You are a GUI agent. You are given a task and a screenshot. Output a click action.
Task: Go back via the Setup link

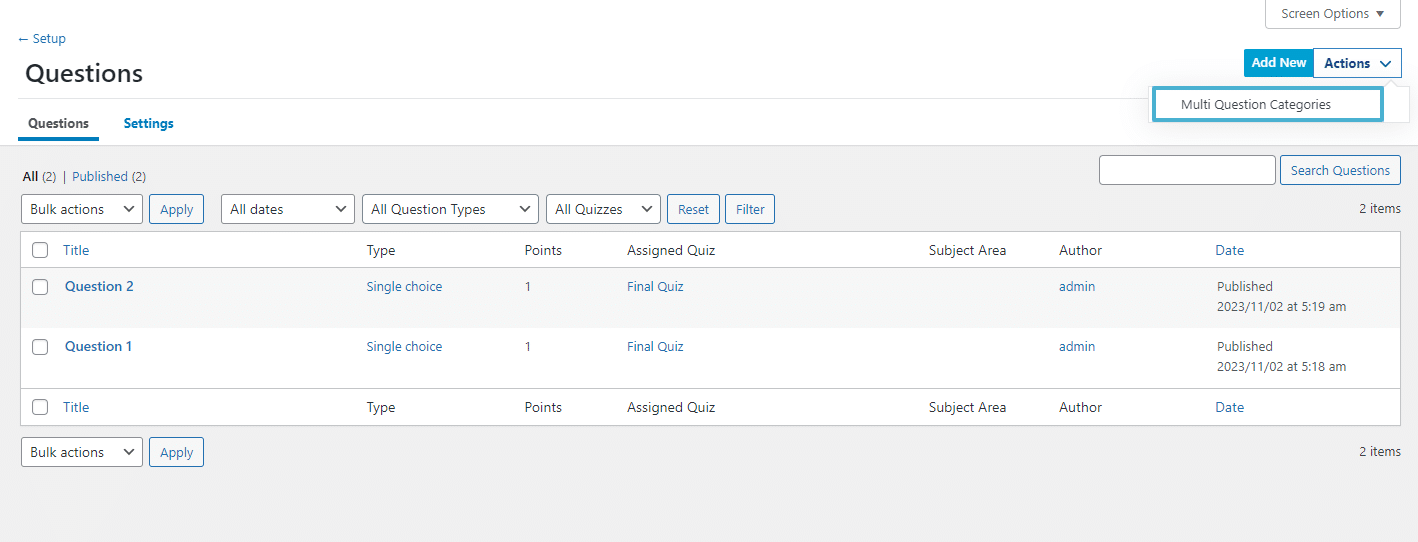point(41,39)
